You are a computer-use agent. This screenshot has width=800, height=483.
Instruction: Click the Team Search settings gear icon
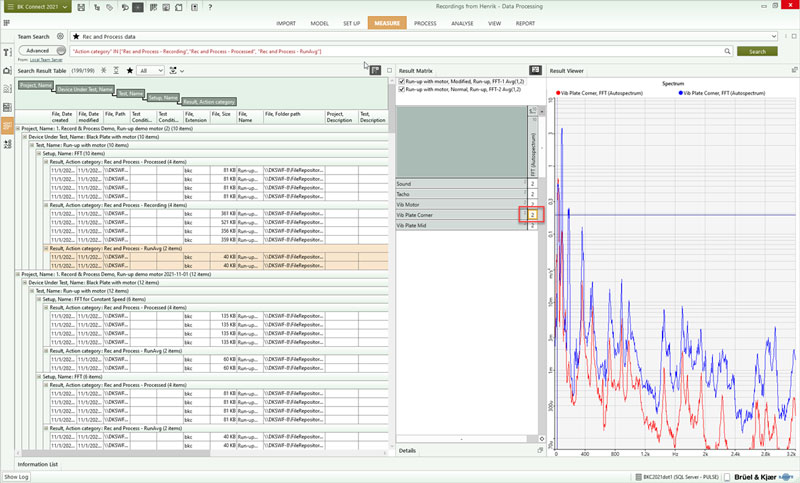(x=60, y=36)
